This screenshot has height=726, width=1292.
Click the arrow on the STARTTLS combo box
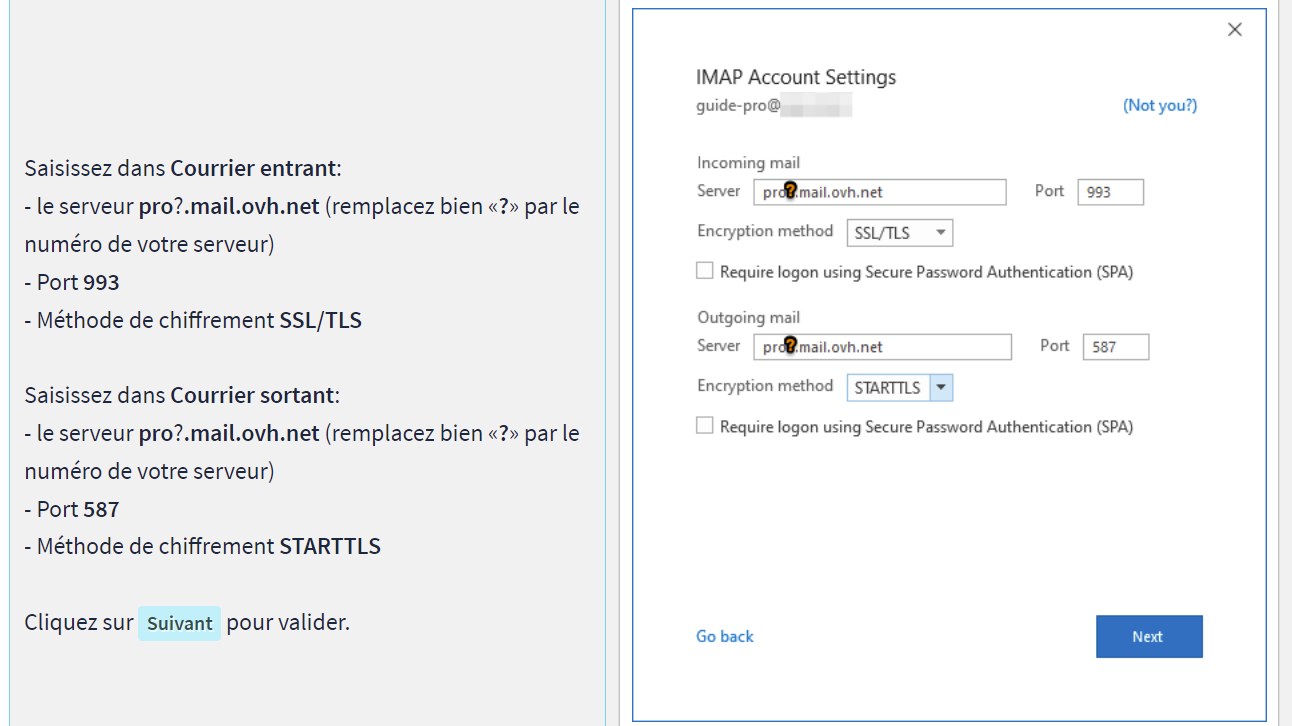click(941, 388)
